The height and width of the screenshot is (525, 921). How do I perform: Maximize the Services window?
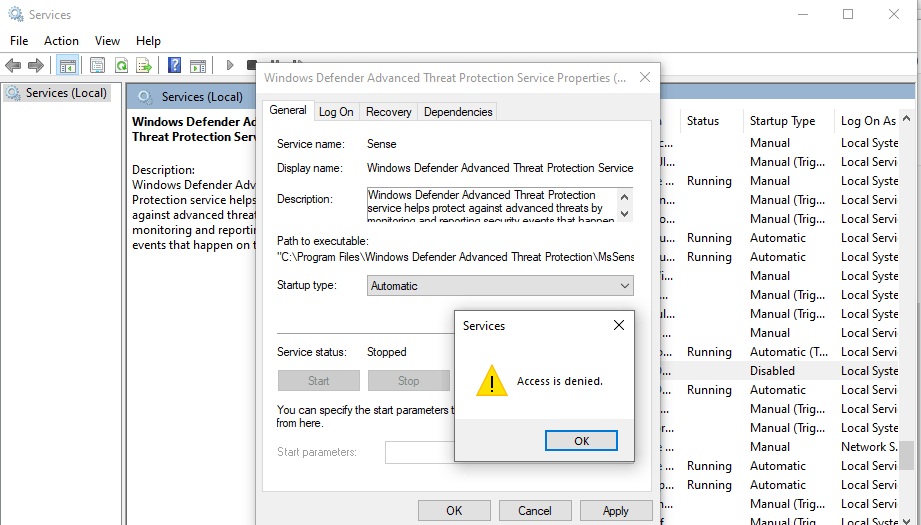coord(848,14)
